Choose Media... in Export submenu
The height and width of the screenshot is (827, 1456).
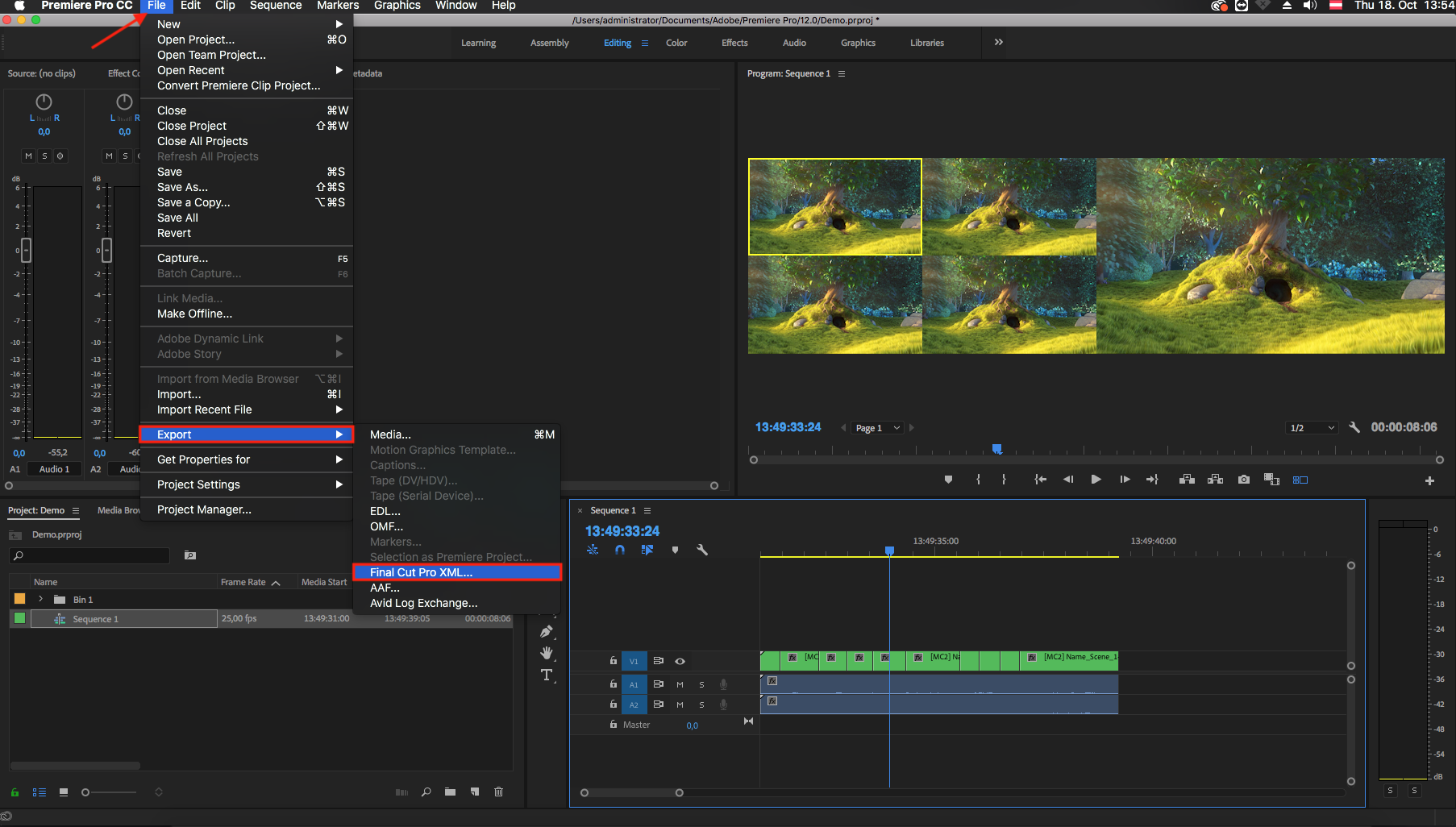pyautogui.click(x=456, y=434)
